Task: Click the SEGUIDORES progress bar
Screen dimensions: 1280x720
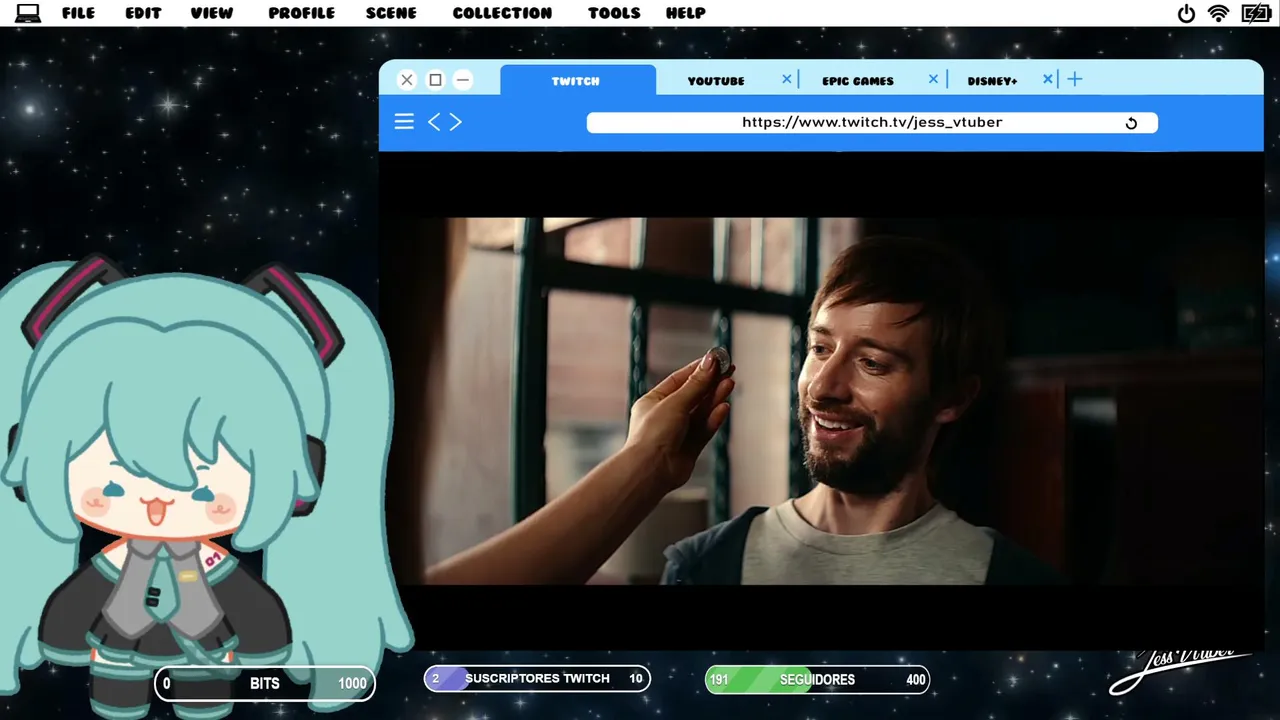Action: (x=817, y=680)
